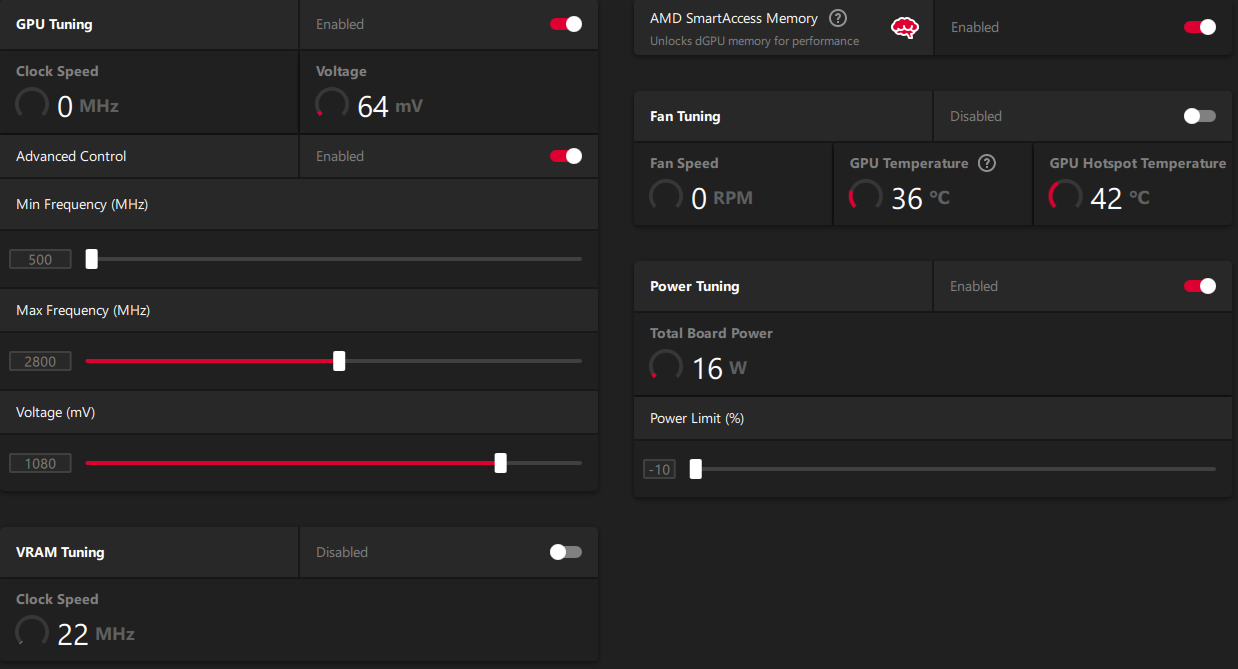The width and height of the screenshot is (1238, 669).
Task: Click the 42 °C hotspot temperature reading
Action: coord(1120,198)
